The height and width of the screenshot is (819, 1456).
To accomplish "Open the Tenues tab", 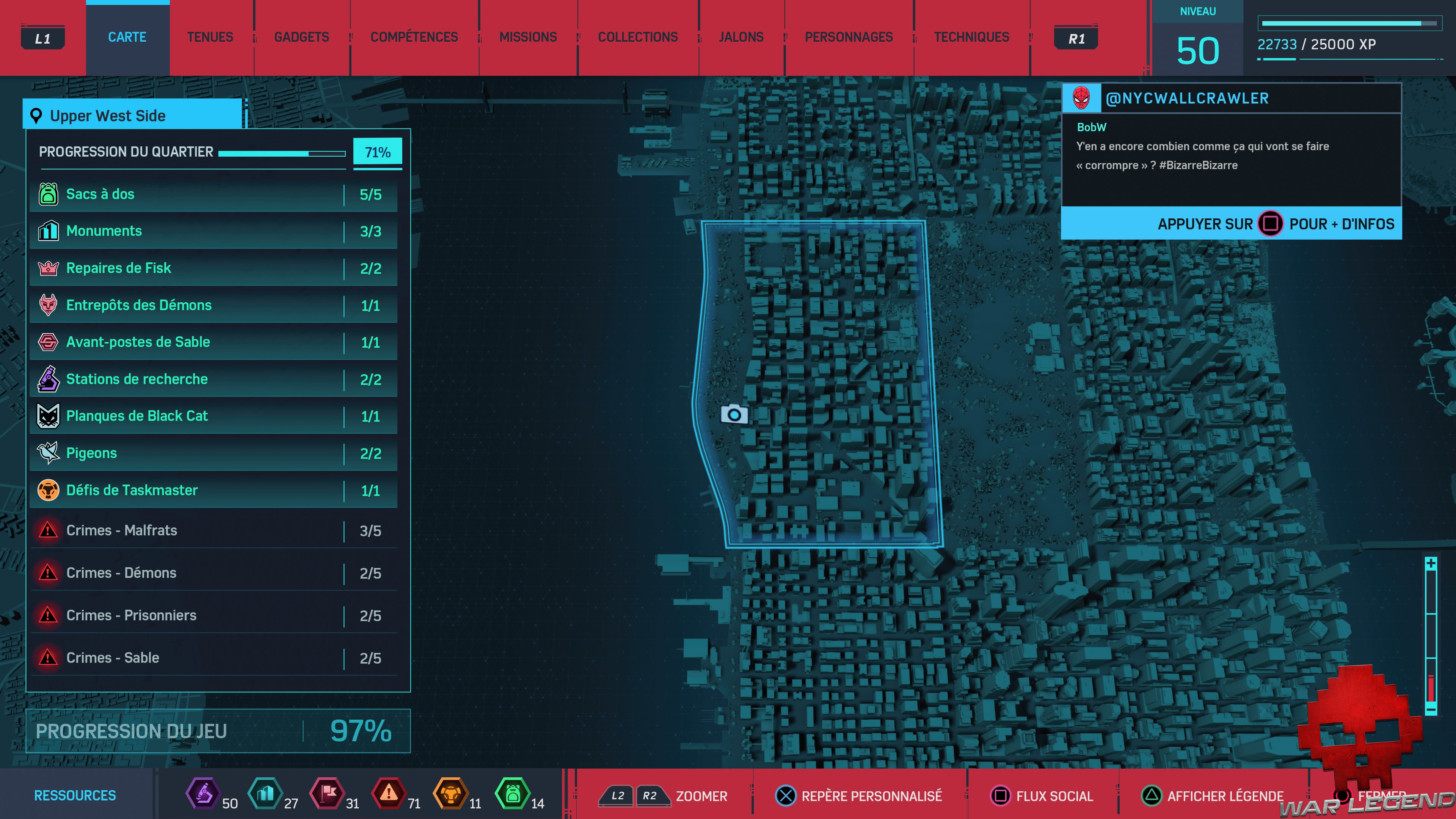I will 210,37.
